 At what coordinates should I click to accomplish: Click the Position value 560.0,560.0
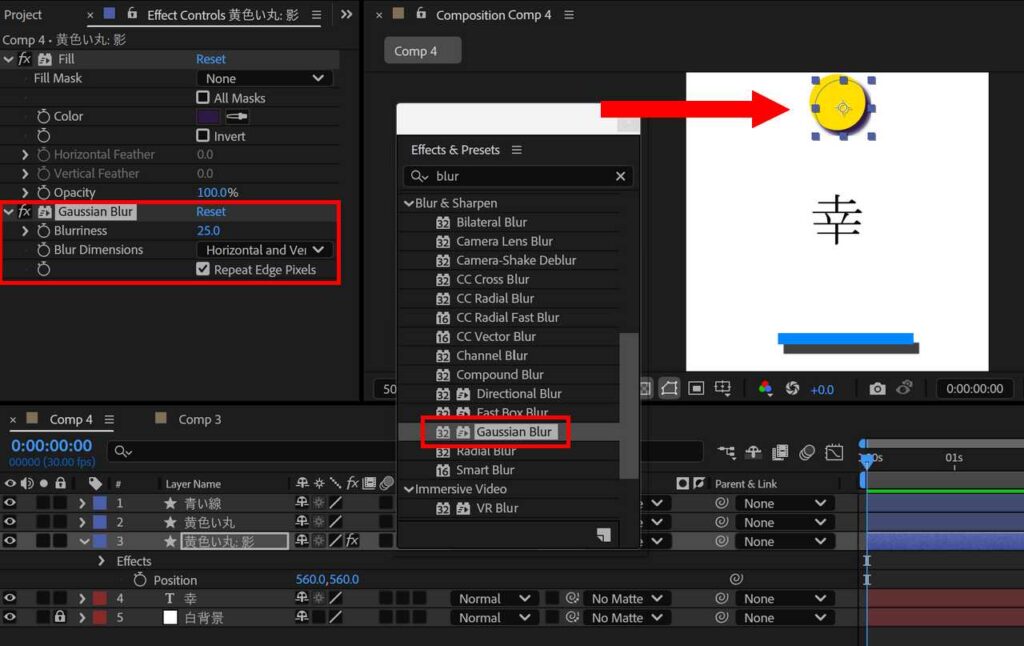point(327,579)
